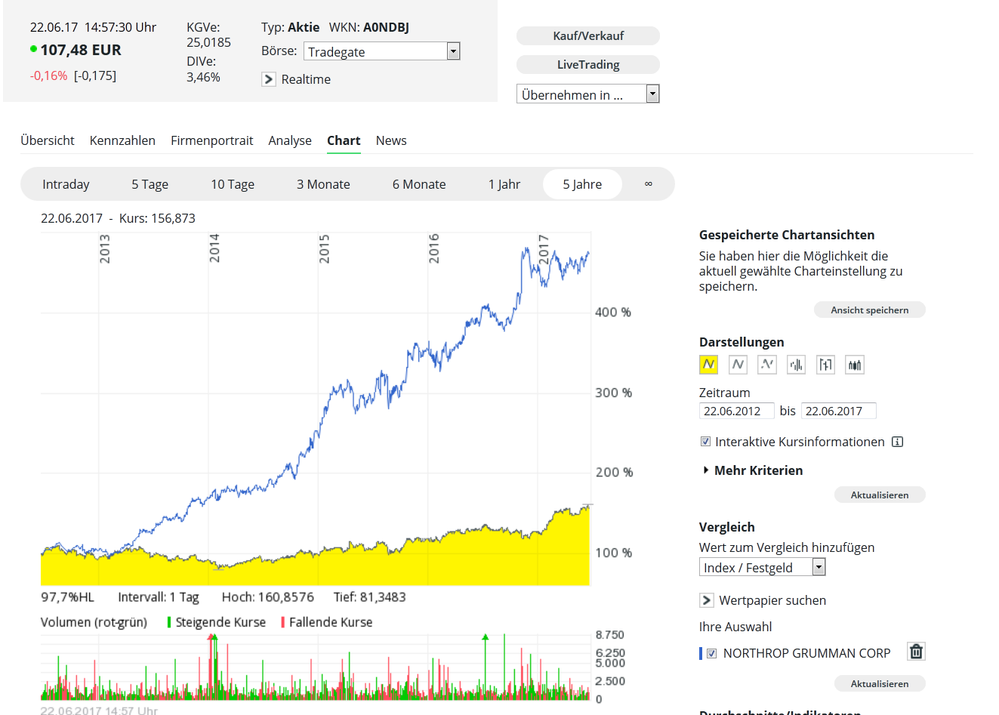Open the Börse dropdown showing Tradegate
This screenshot has height=715, width=999.
point(452,50)
